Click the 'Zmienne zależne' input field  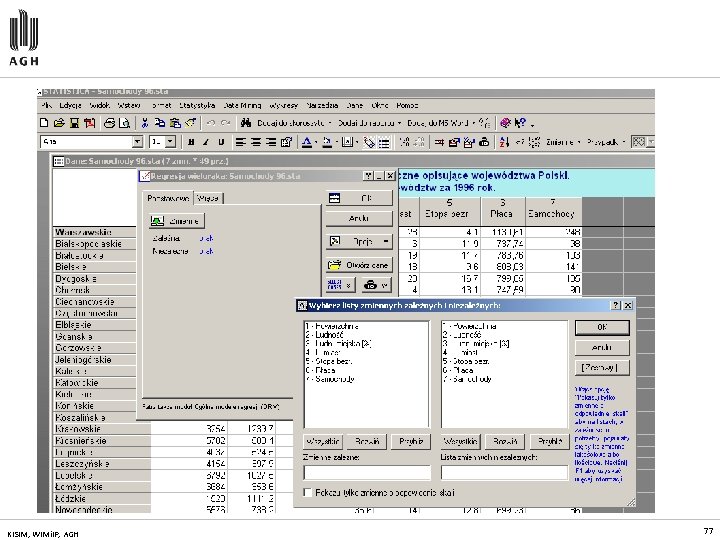click(367, 472)
